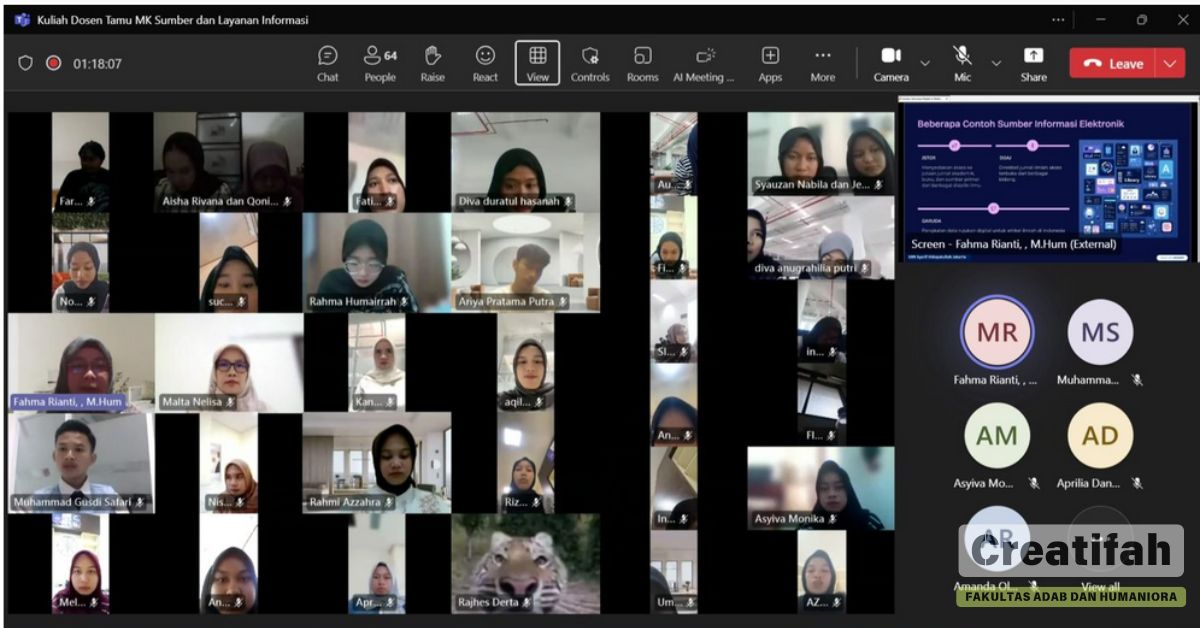Share your screen content
The width and height of the screenshot is (1200, 628).
(1033, 63)
